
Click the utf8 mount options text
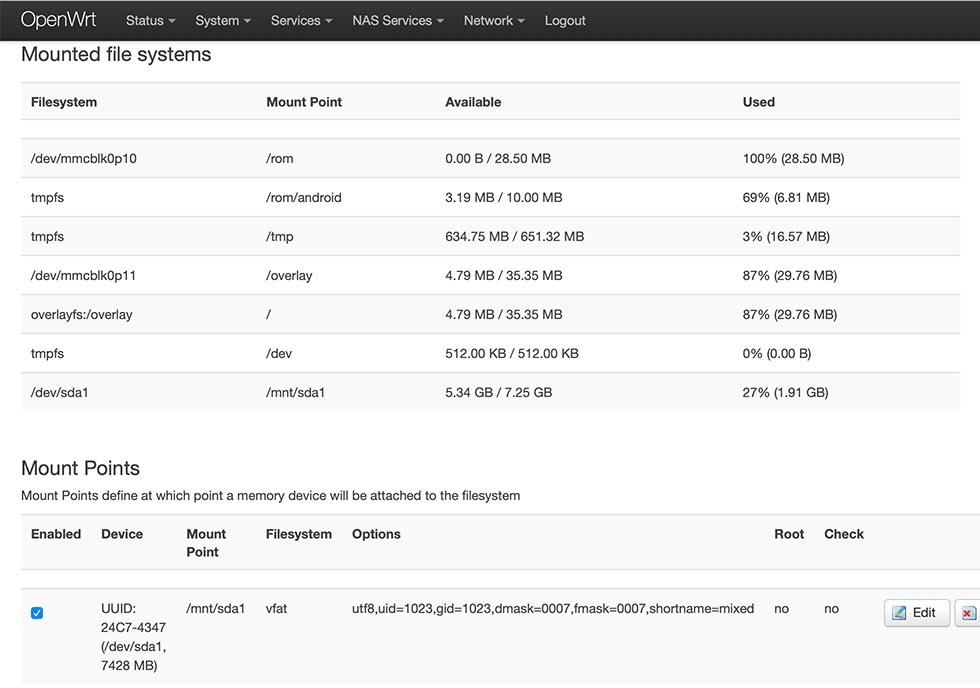tap(552, 608)
